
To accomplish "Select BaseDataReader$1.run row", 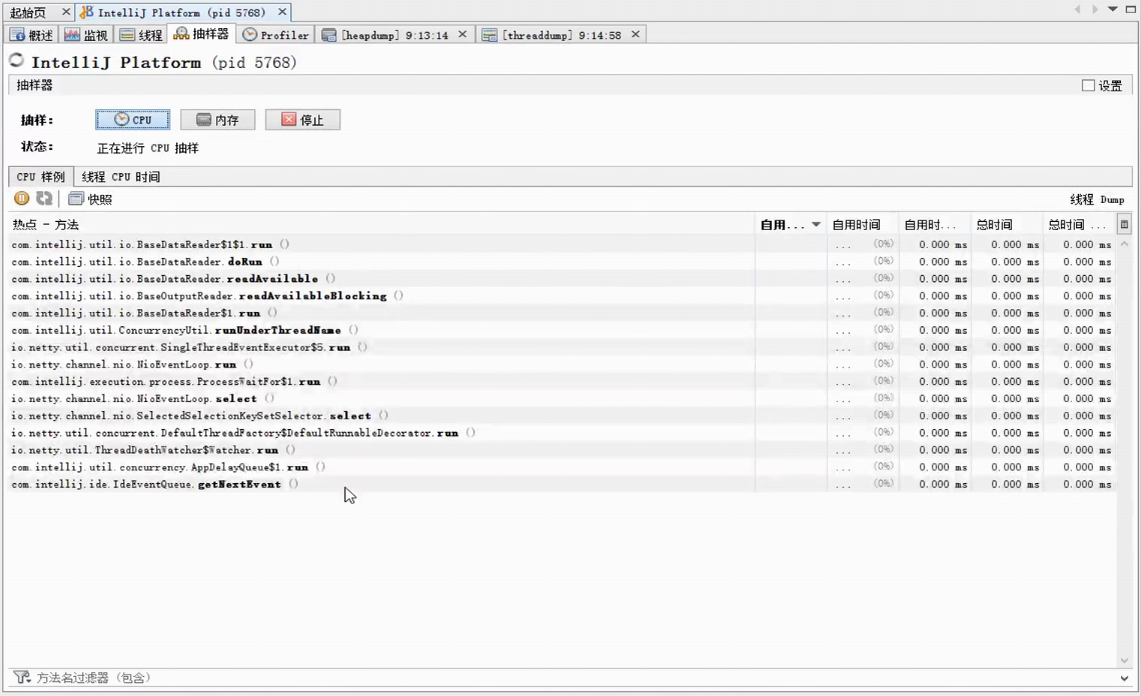I will click(563, 313).
